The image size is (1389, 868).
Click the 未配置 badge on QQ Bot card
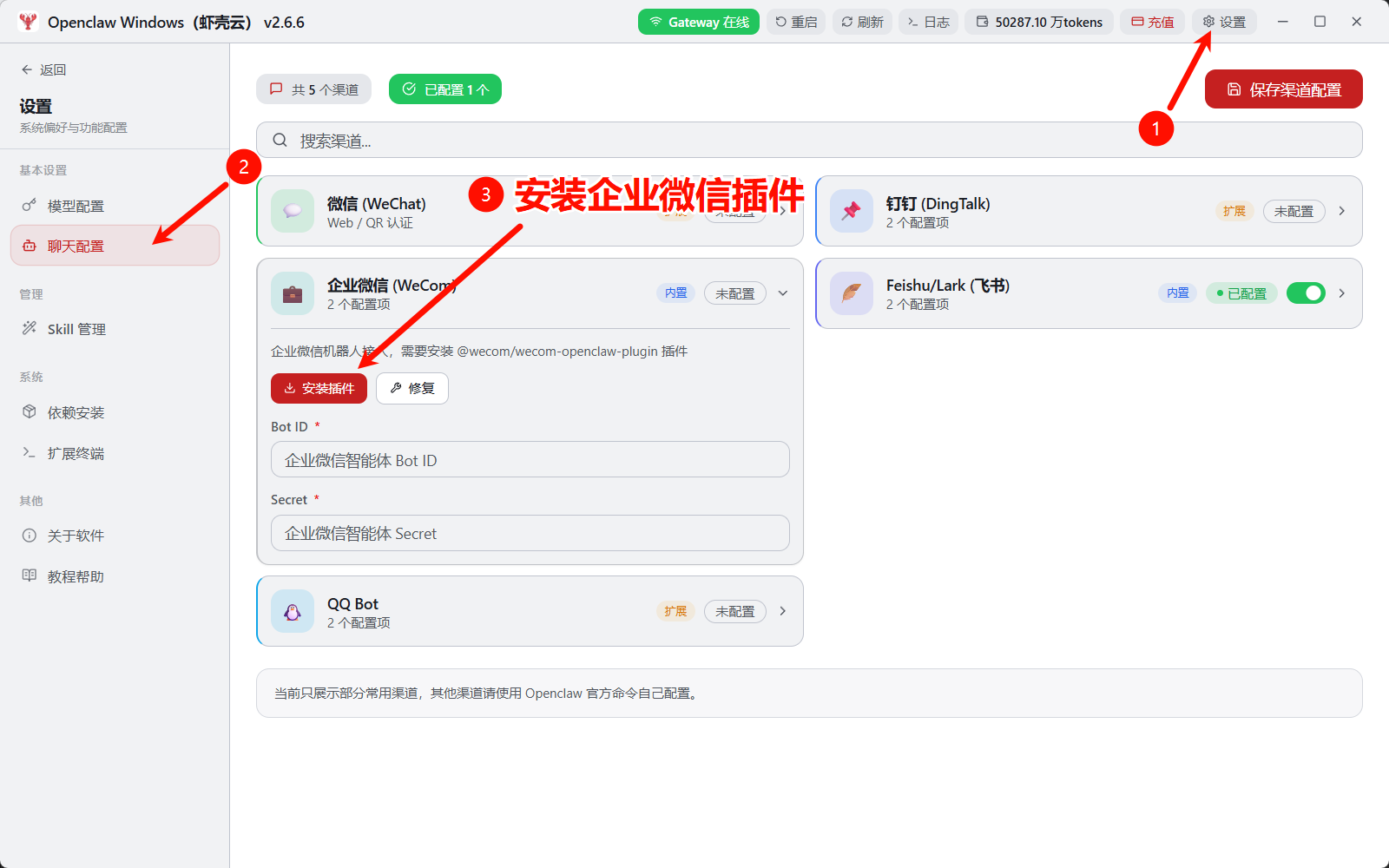734,611
